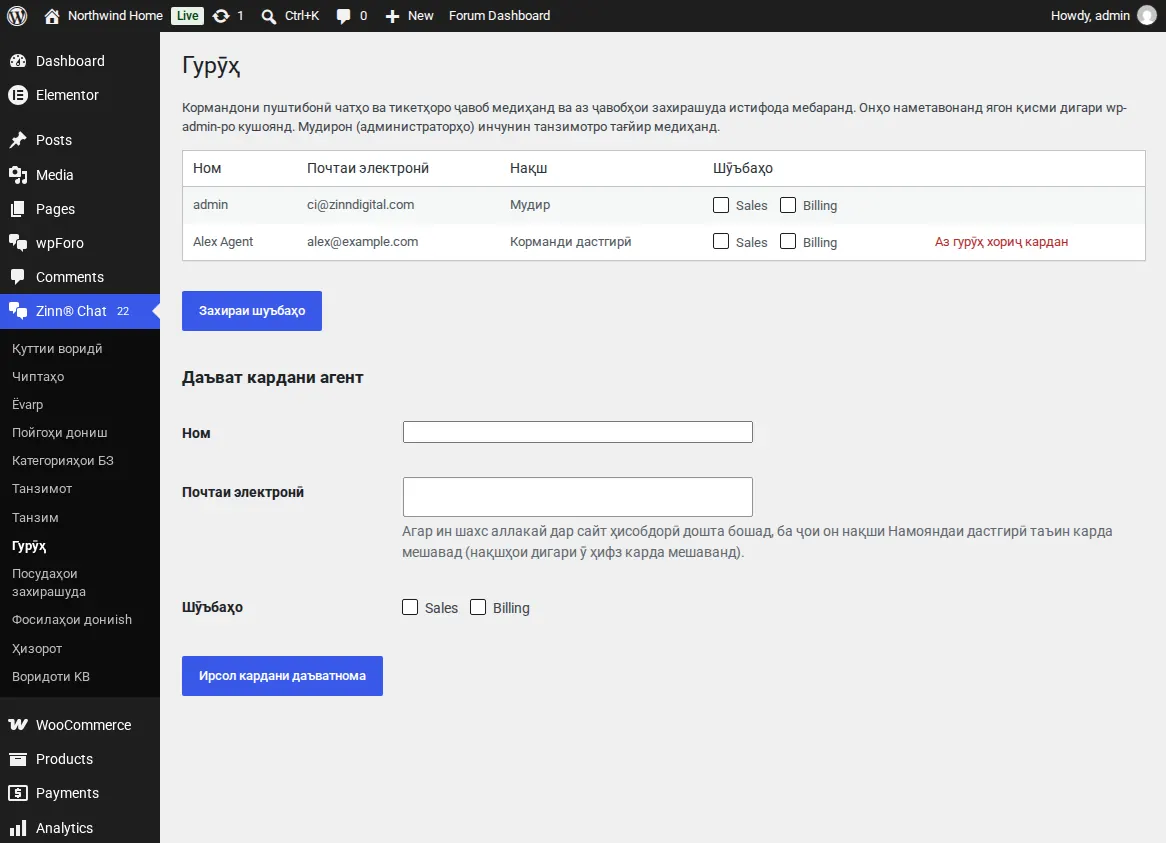Open the Zinn® Chat menu item
This screenshot has height=843, width=1166.
(80, 311)
